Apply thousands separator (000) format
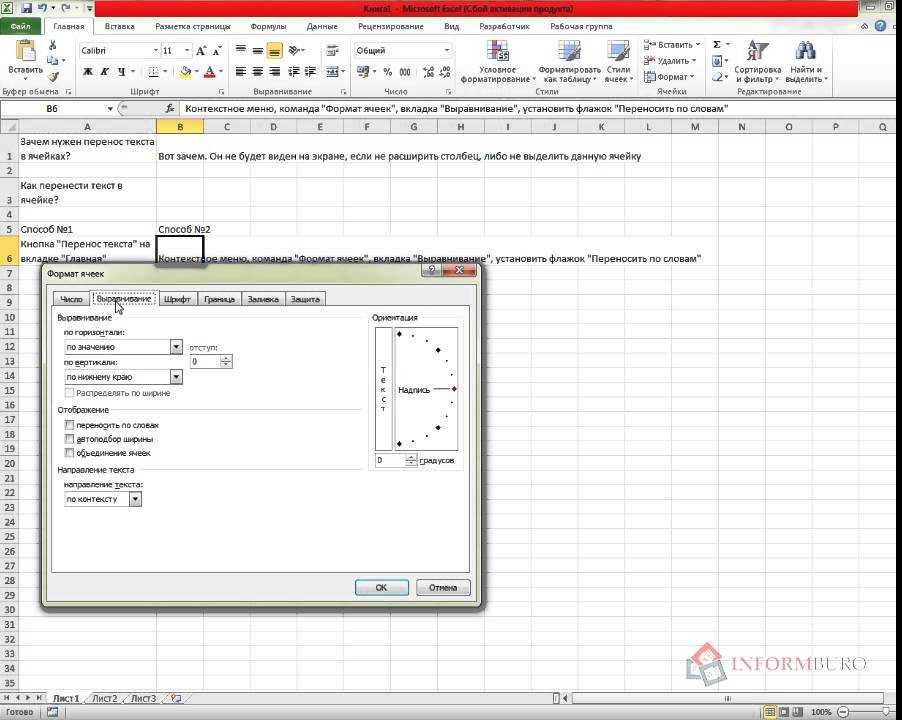 pyautogui.click(x=405, y=72)
